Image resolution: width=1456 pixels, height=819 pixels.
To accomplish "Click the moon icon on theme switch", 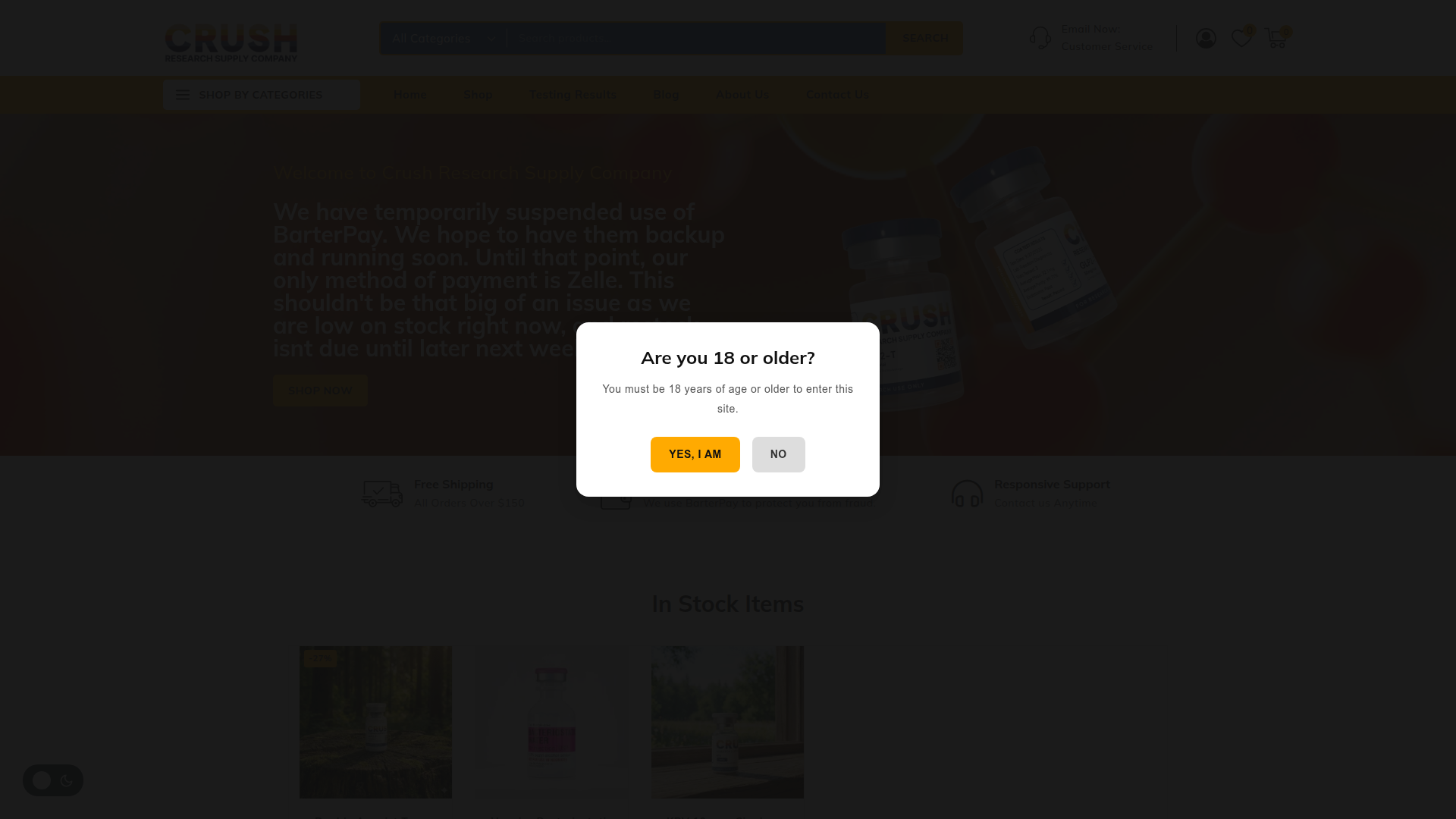I will pos(67,780).
